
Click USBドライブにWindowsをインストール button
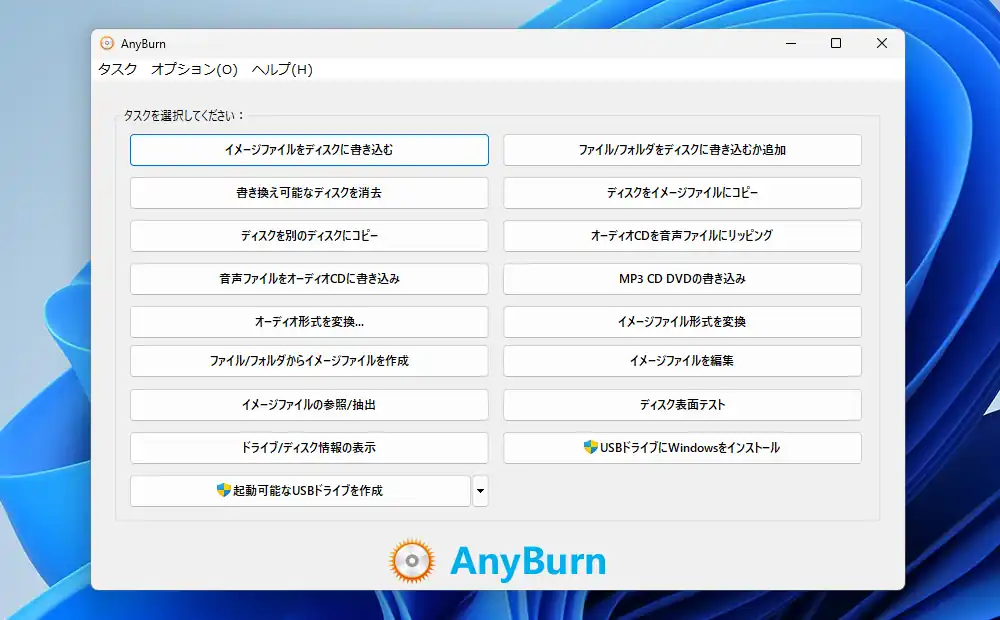pyautogui.click(x=682, y=448)
